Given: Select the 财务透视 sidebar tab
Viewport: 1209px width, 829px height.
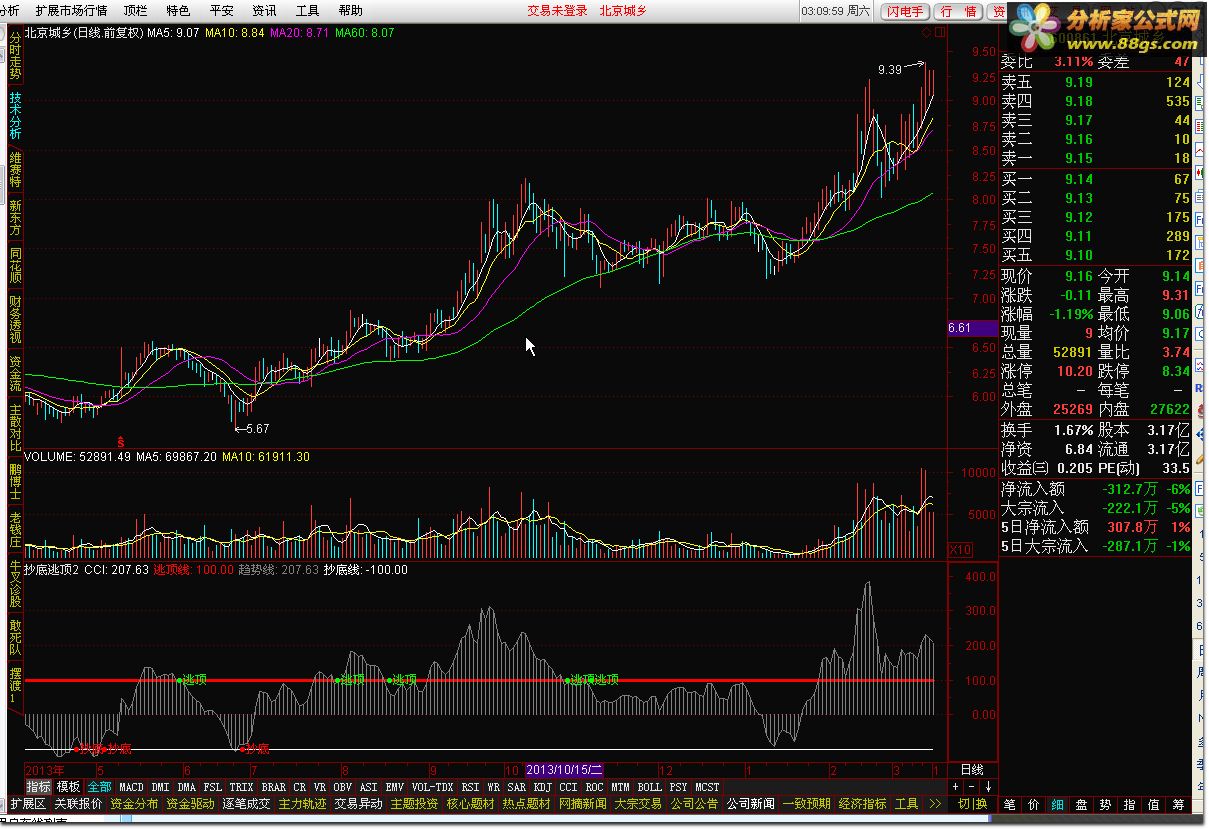Looking at the screenshot, I should [15, 321].
